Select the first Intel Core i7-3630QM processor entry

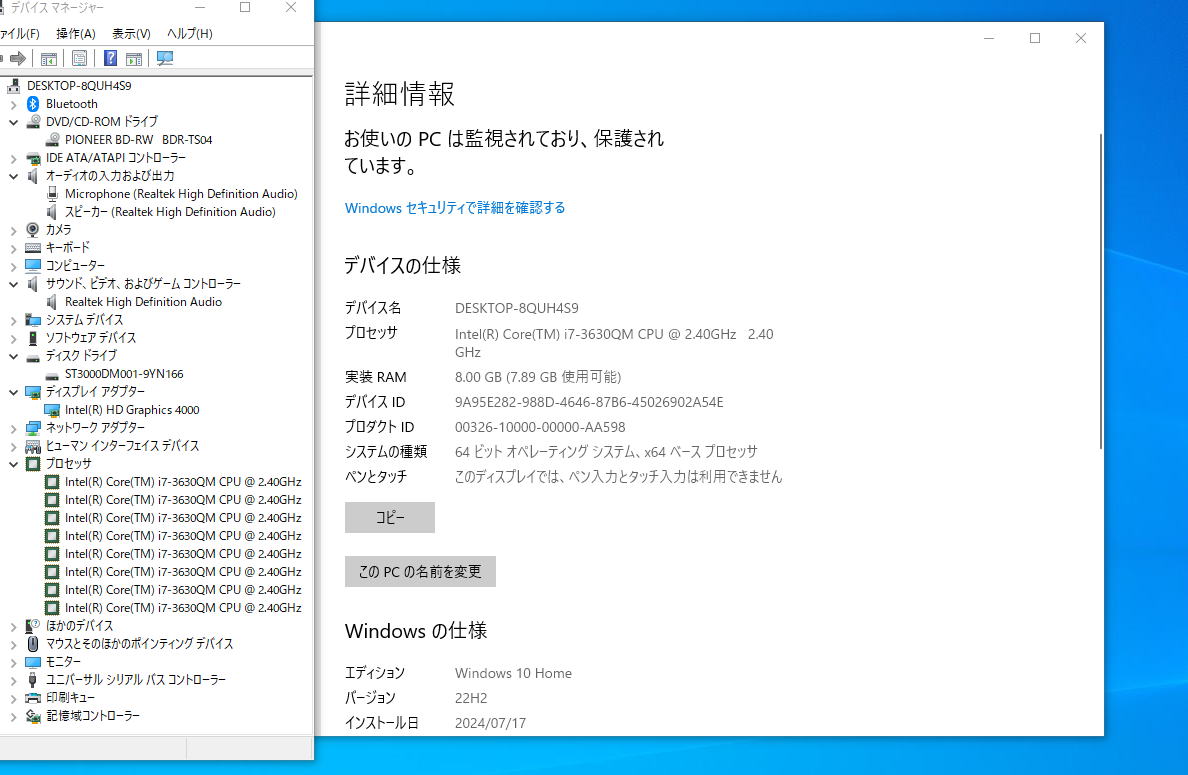tap(183, 482)
